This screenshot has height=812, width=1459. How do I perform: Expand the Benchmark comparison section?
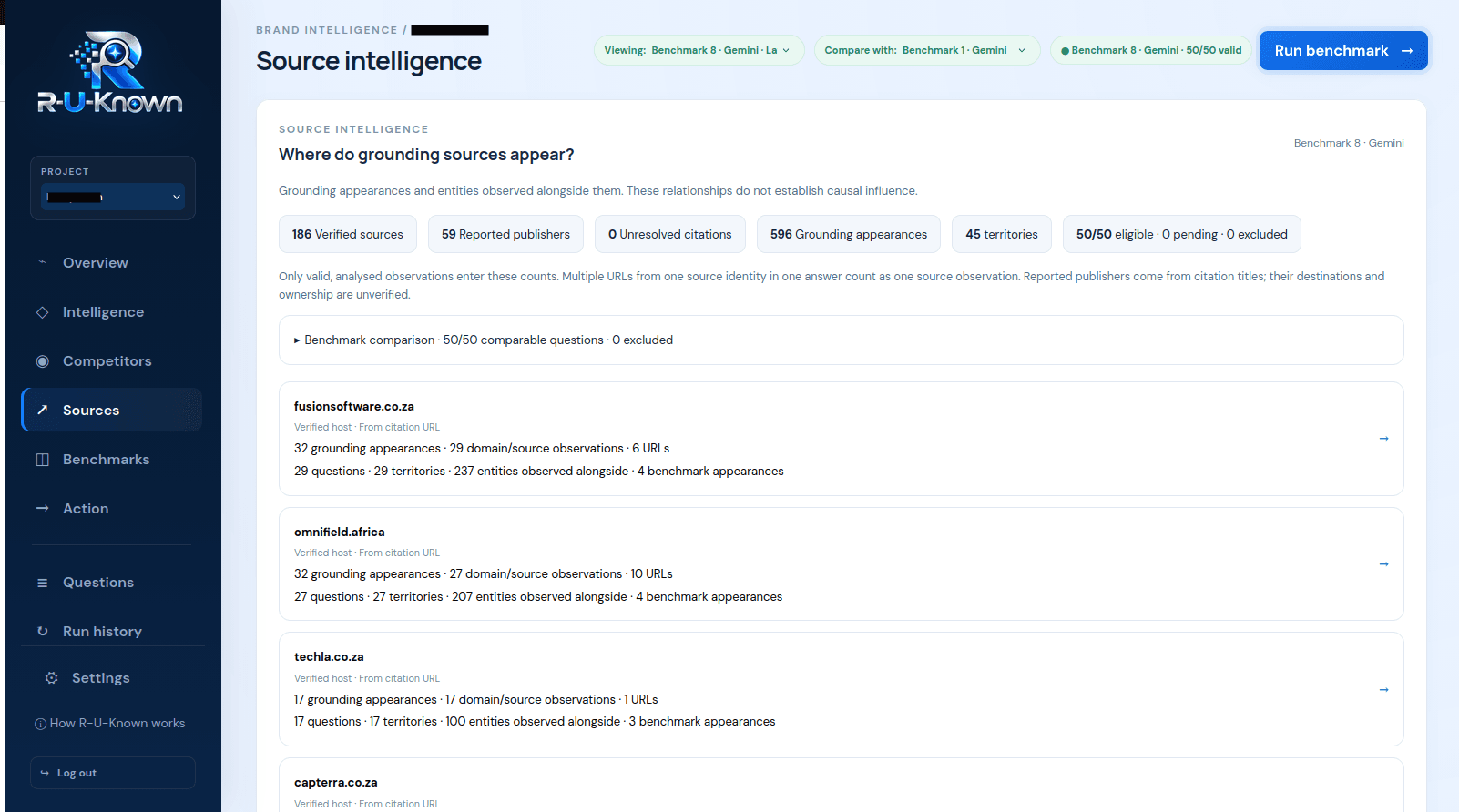(842, 340)
